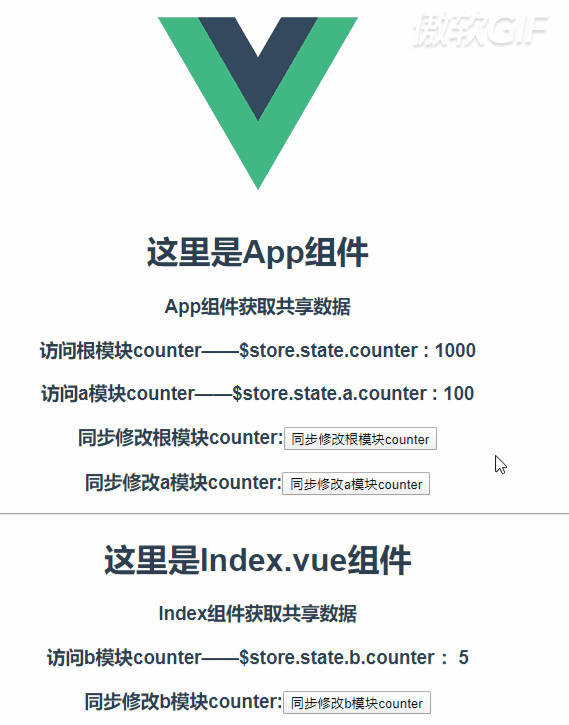This screenshot has width=569, height=725.
Task: Click the Index组件获取共享数据 subtitle
Action: click(x=257, y=614)
